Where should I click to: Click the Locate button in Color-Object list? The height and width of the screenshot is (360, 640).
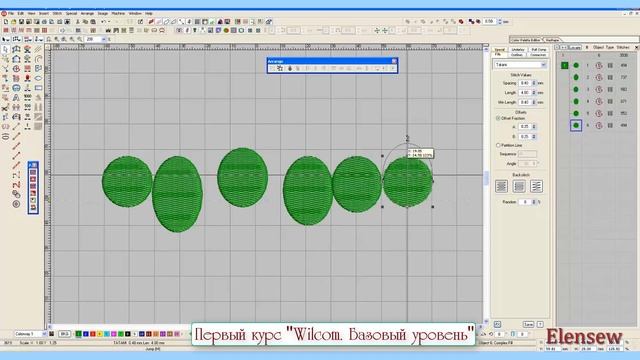coord(574,47)
